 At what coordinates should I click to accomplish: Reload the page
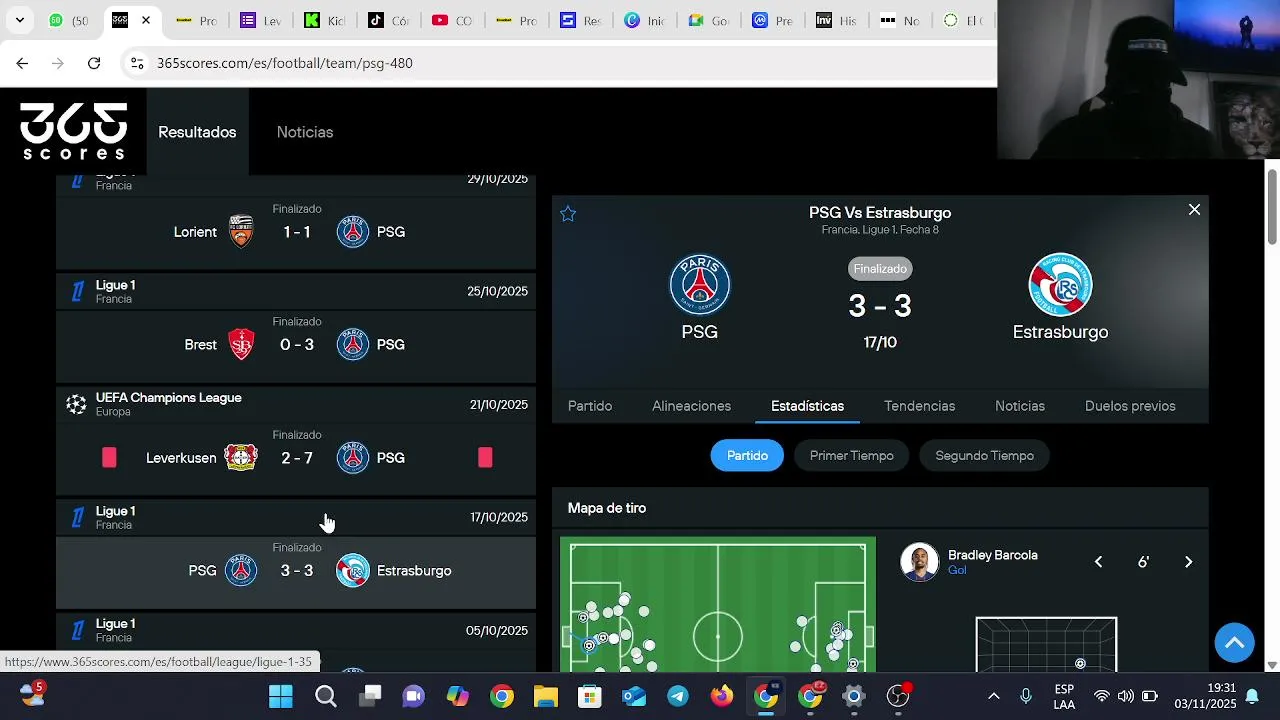(94, 63)
